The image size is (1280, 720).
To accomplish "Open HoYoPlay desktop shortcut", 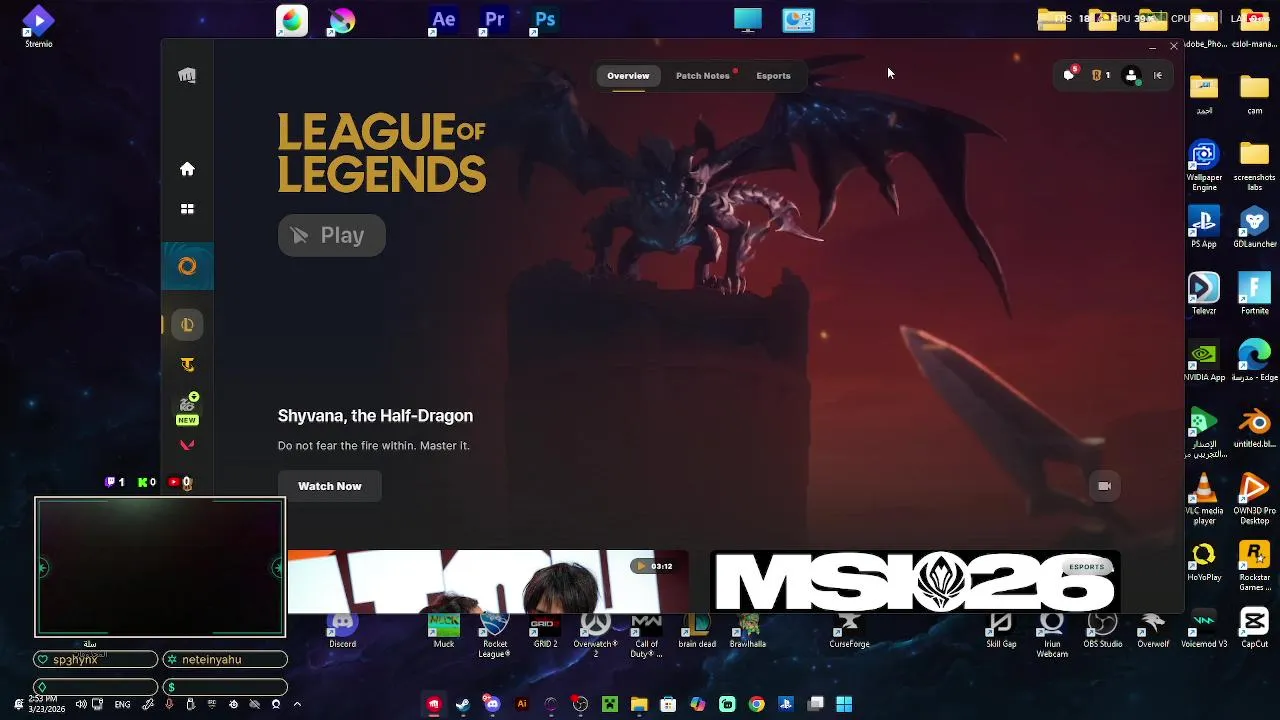I will click(1204, 562).
